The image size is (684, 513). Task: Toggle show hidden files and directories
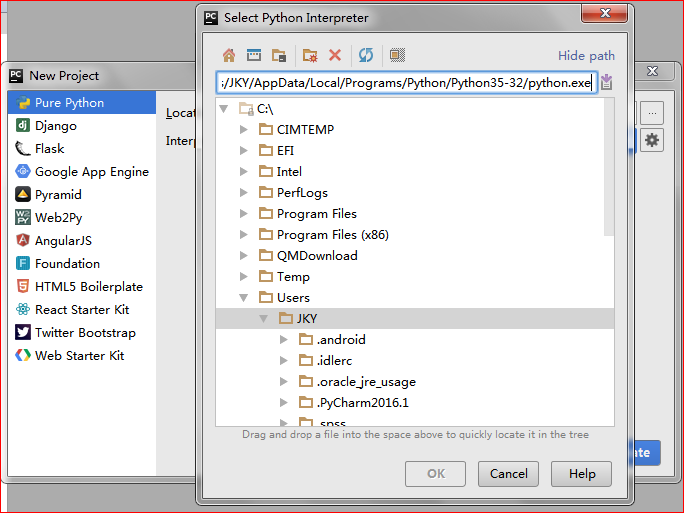click(397, 55)
